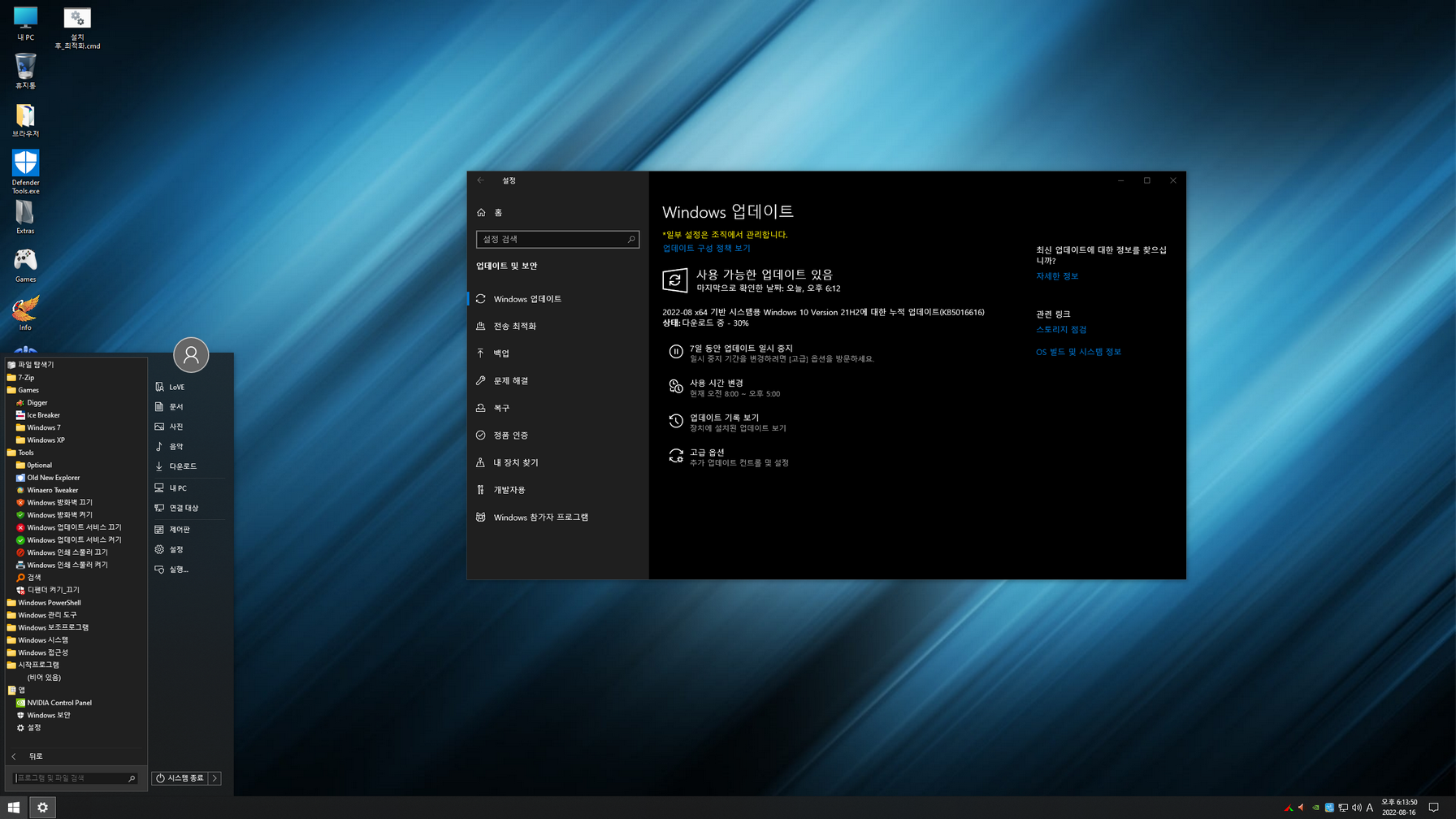The width and height of the screenshot is (1456, 819).
Task: Click the back arrow in Settings title bar
Action: coord(481,180)
